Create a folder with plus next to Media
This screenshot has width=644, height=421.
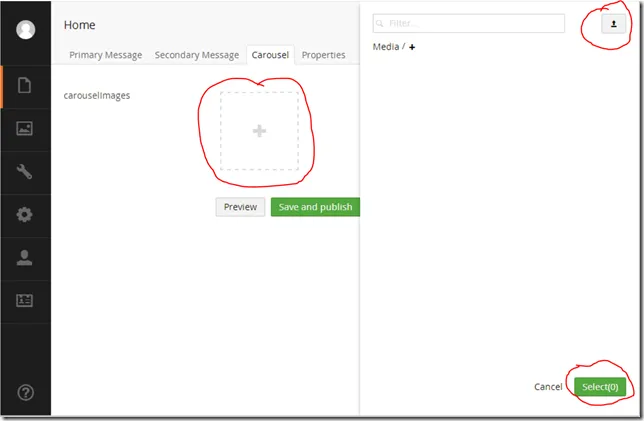click(412, 47)
